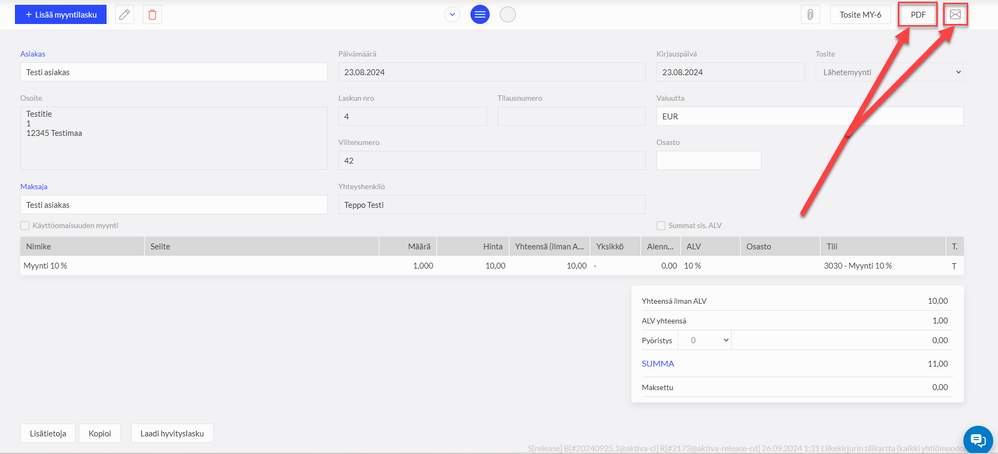This screenshot has height=454, width=998.
Task: Click the Tilausnumero field
Action: [x=572, y=117]
